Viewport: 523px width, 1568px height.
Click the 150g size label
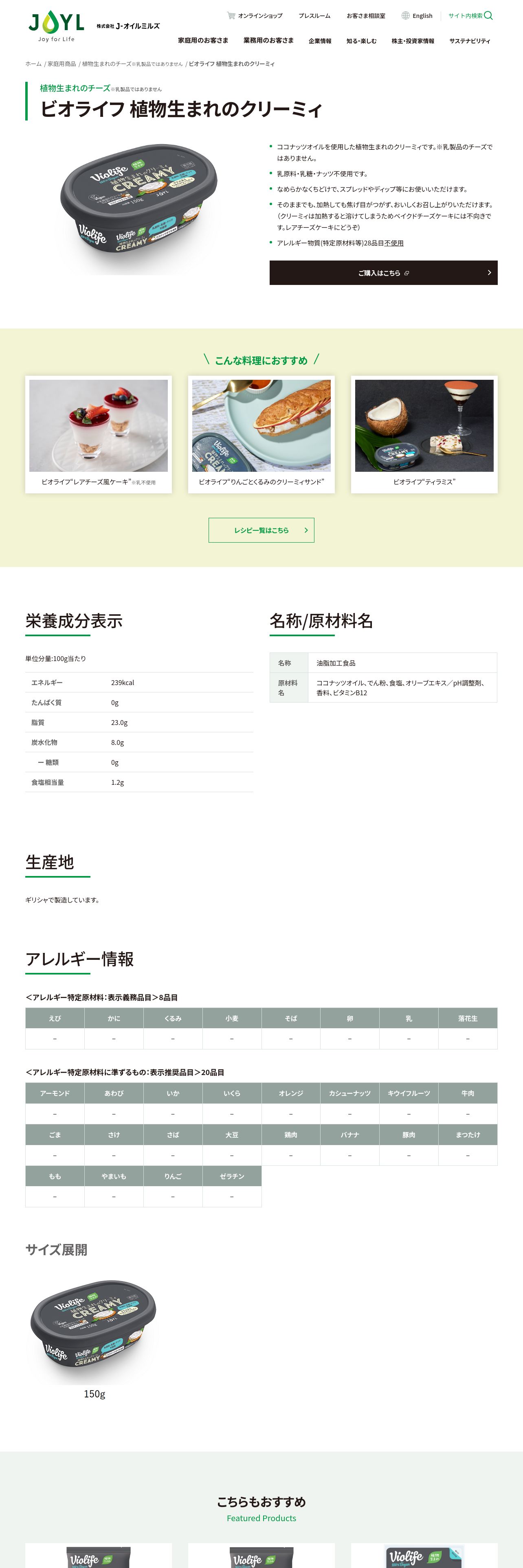click(x=94, y=1393)
